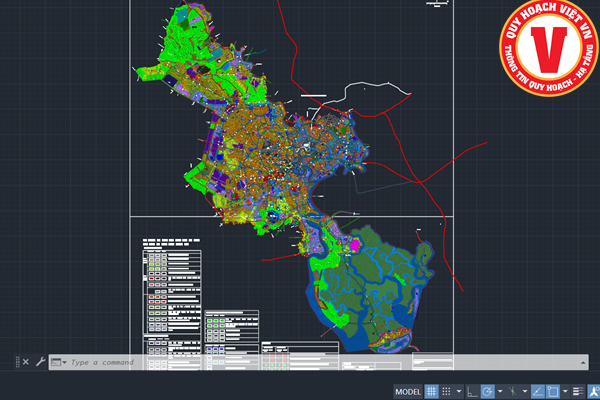The width and height of the screenshot is (600, 400).
Task: Toggle snap mode dotted grid icon
Action: 447,391
